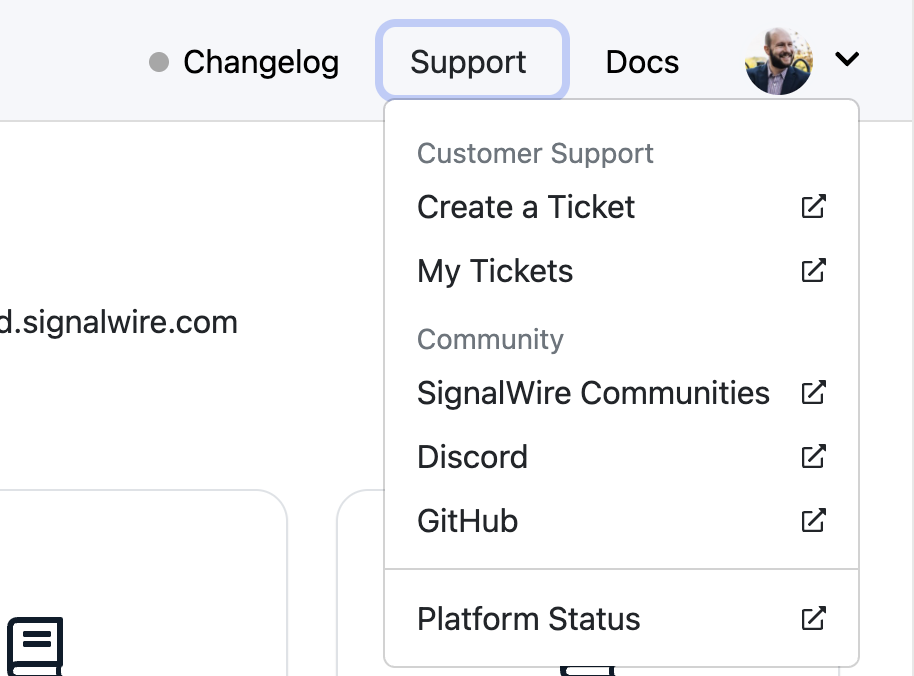Click the user profile avatar photo
This screenshot has height=676, width=914.
click(x=778, y=62)
